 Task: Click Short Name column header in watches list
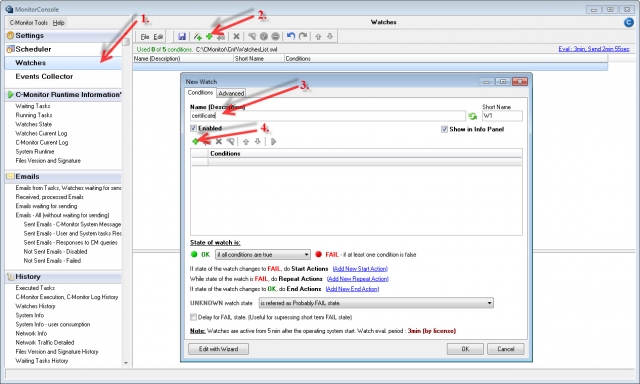(x=259, y=59)
